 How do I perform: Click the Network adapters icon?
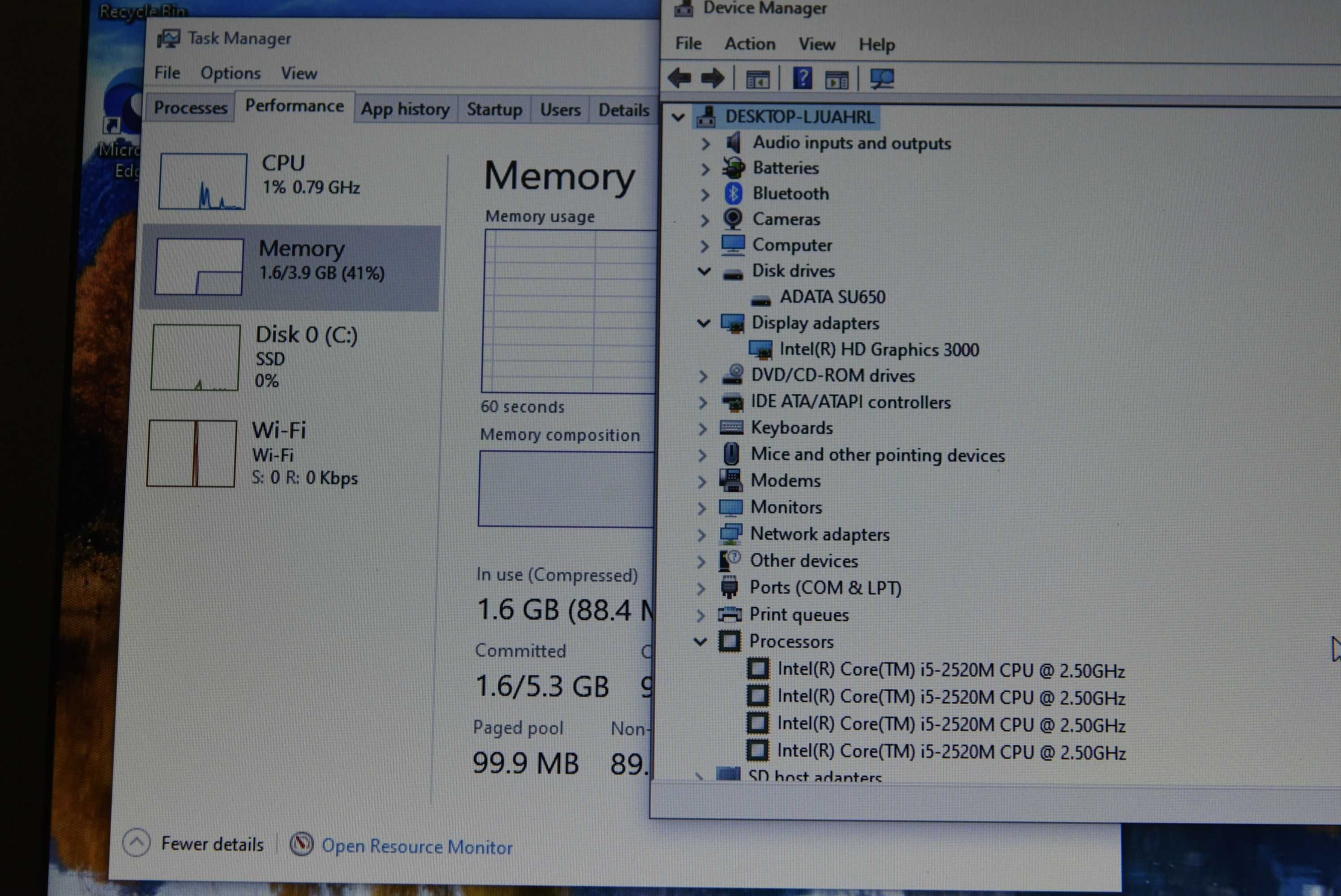[731, 534]
